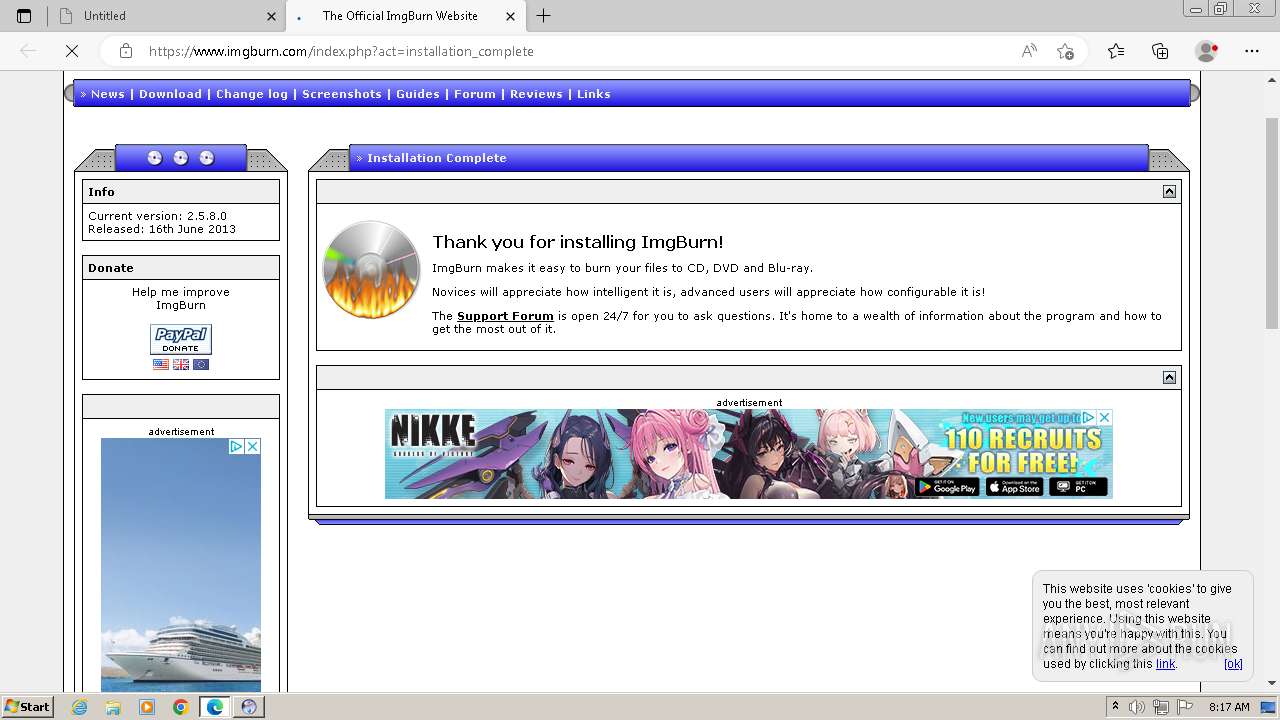Accept cookies by clicking ok
Image resolution: width=1280 pixels, height=720 pixels.
tap(1233, 664)
